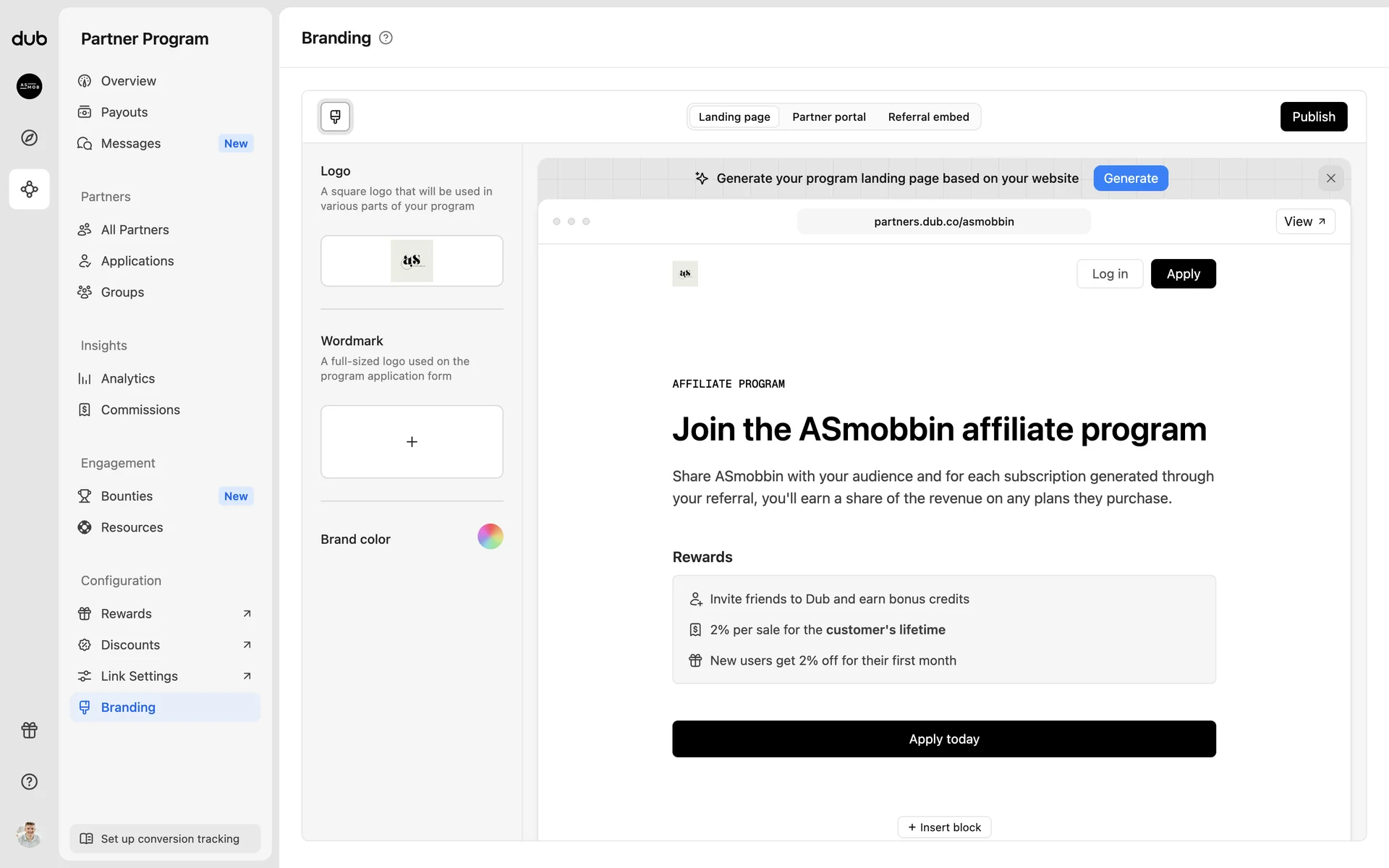Click the Branding help question mark icon
This screenshot has height=868, width=1389.
[x=386, y=38]
